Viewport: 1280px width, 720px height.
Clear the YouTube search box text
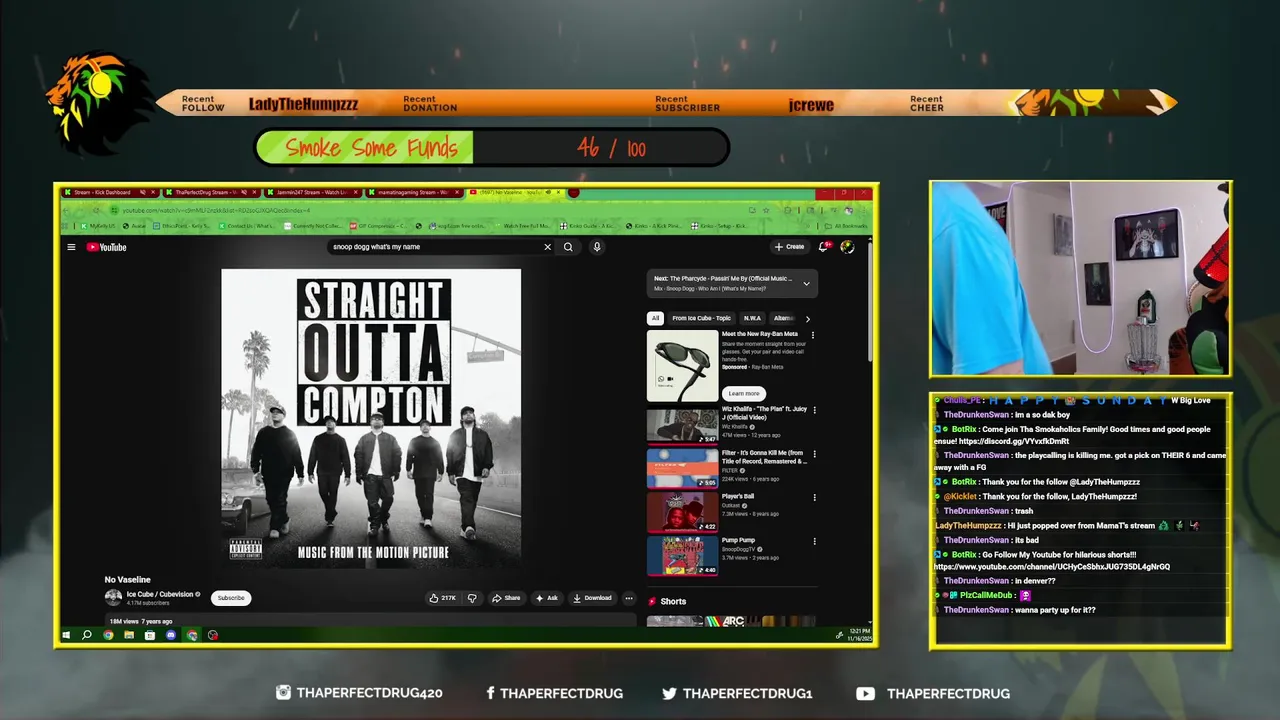pos(547,247)
